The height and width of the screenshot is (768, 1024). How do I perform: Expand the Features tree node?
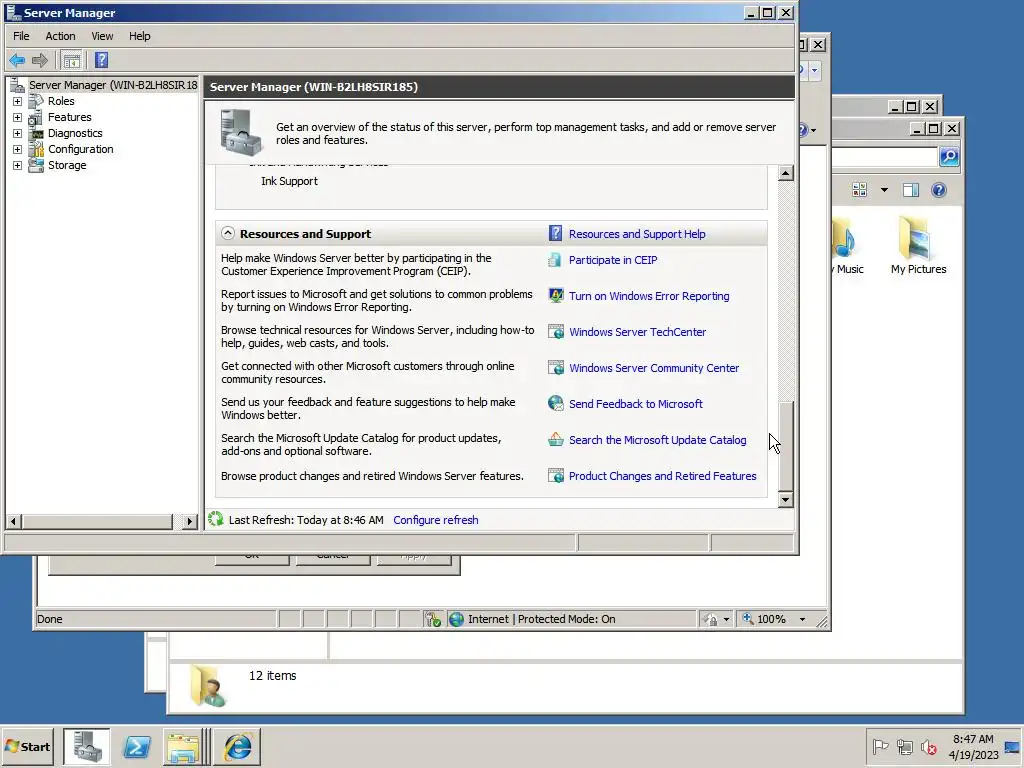(18, 118)
